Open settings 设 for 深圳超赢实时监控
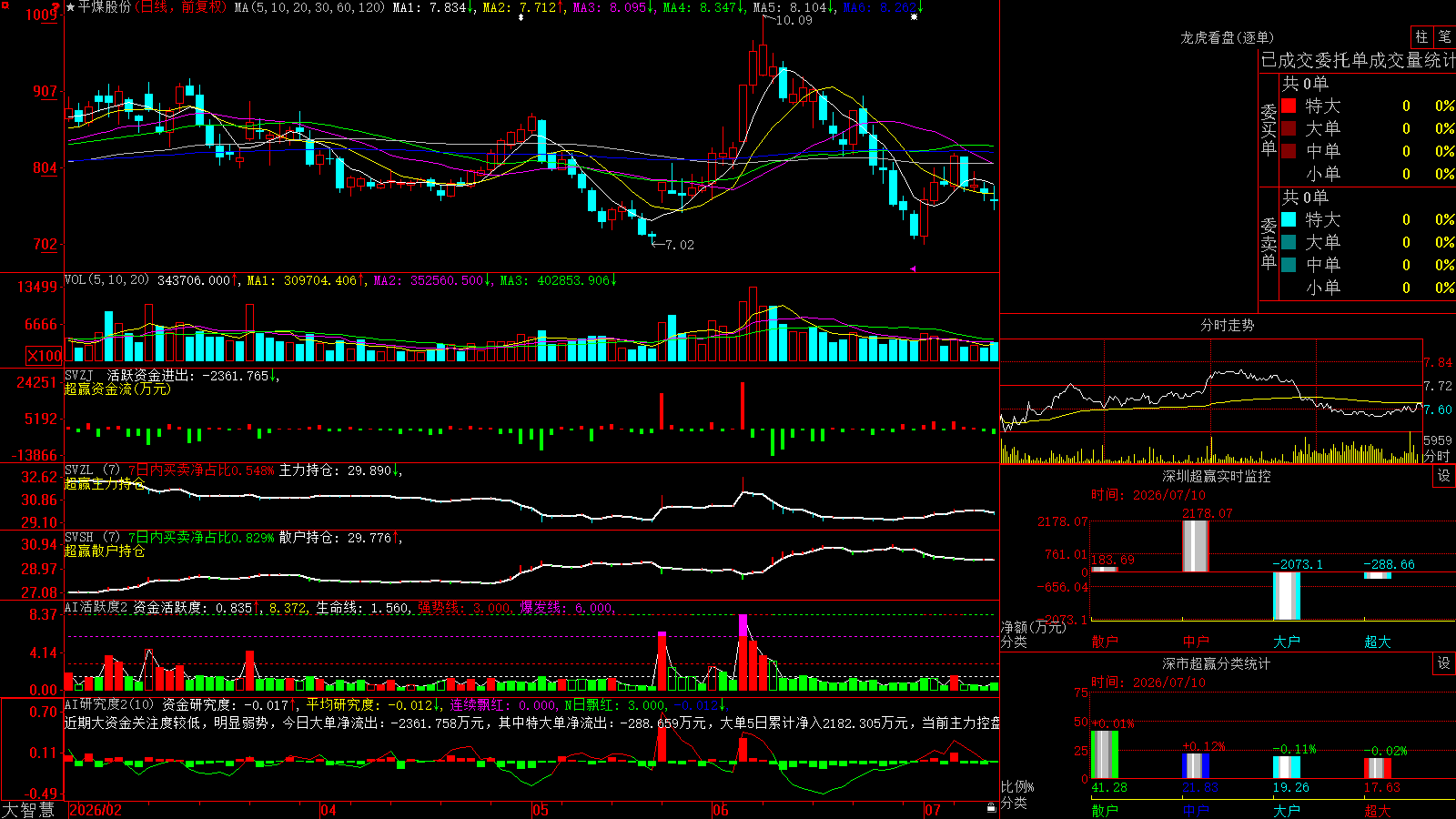 coord(1444,476)
